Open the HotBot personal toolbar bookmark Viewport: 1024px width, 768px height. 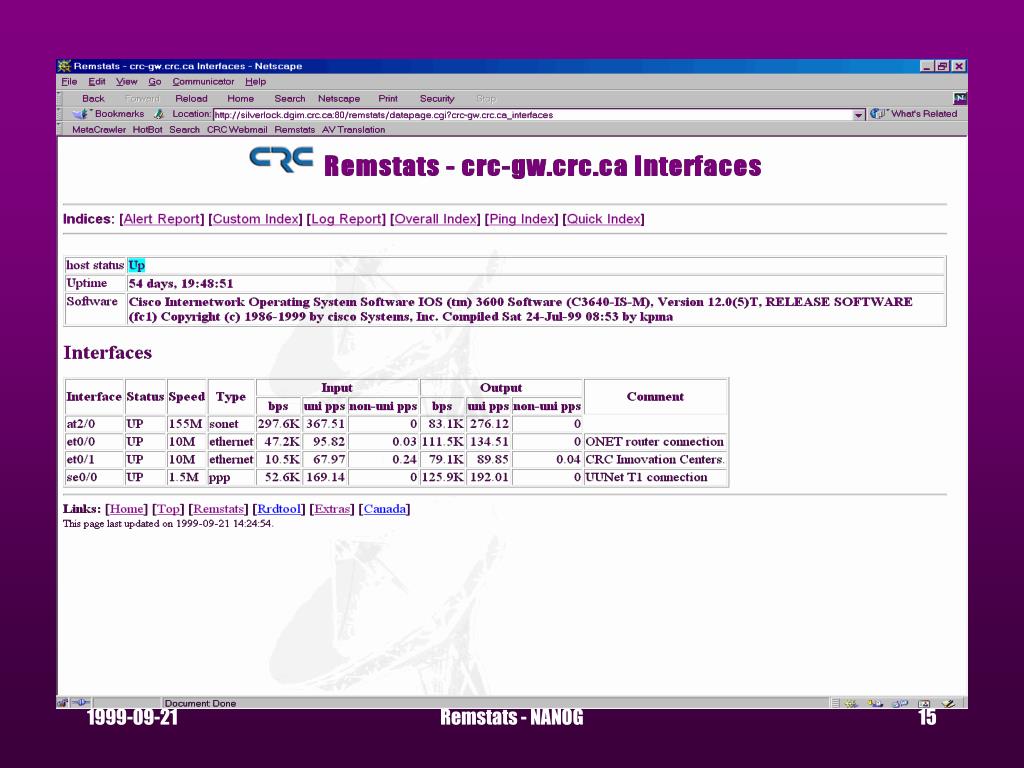[x=148, y=129]
